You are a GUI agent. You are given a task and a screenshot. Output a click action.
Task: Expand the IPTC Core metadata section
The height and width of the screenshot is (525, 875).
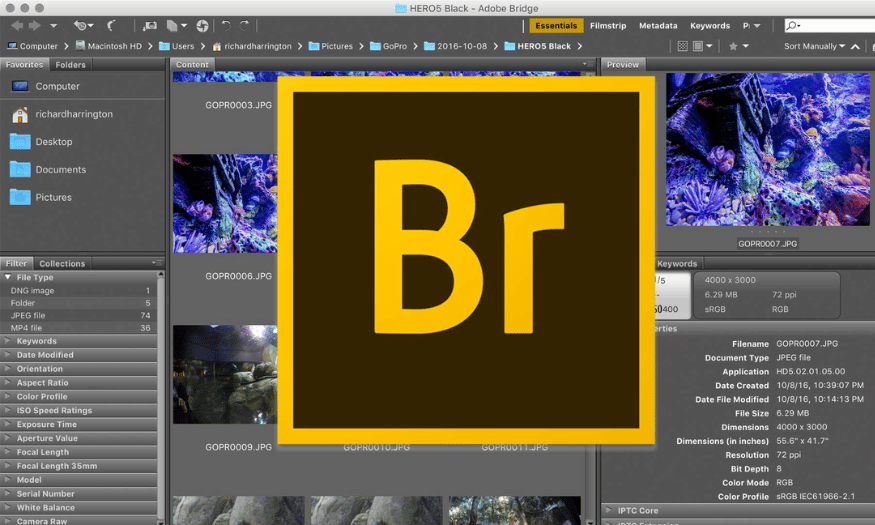[x=609, y=510]
